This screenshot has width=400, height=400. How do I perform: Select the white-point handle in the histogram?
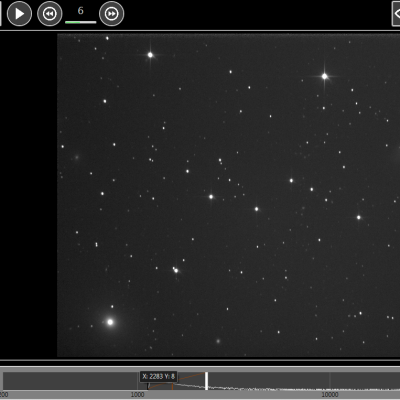206,381
